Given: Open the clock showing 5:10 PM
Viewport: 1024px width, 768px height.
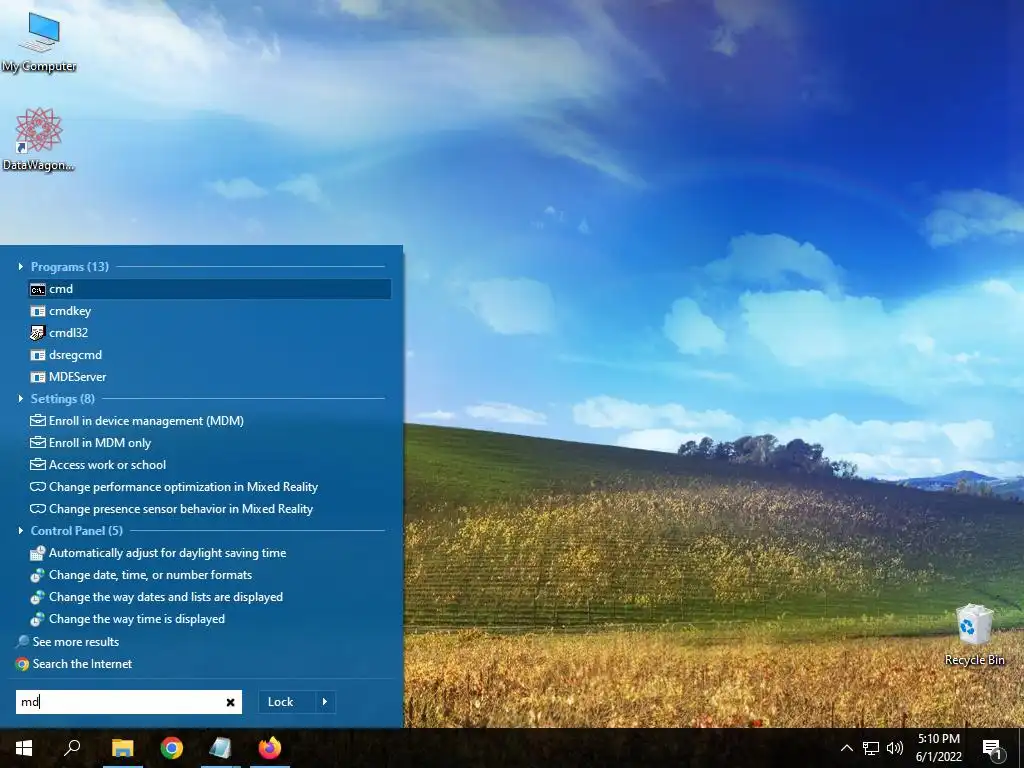Looking at the screenshot, I should click(938, 748).
